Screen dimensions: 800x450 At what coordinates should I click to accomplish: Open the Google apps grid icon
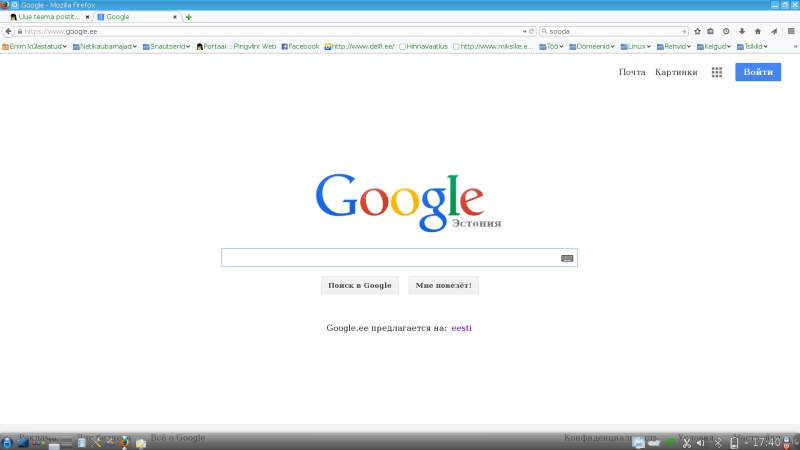(x=717, y=72)
